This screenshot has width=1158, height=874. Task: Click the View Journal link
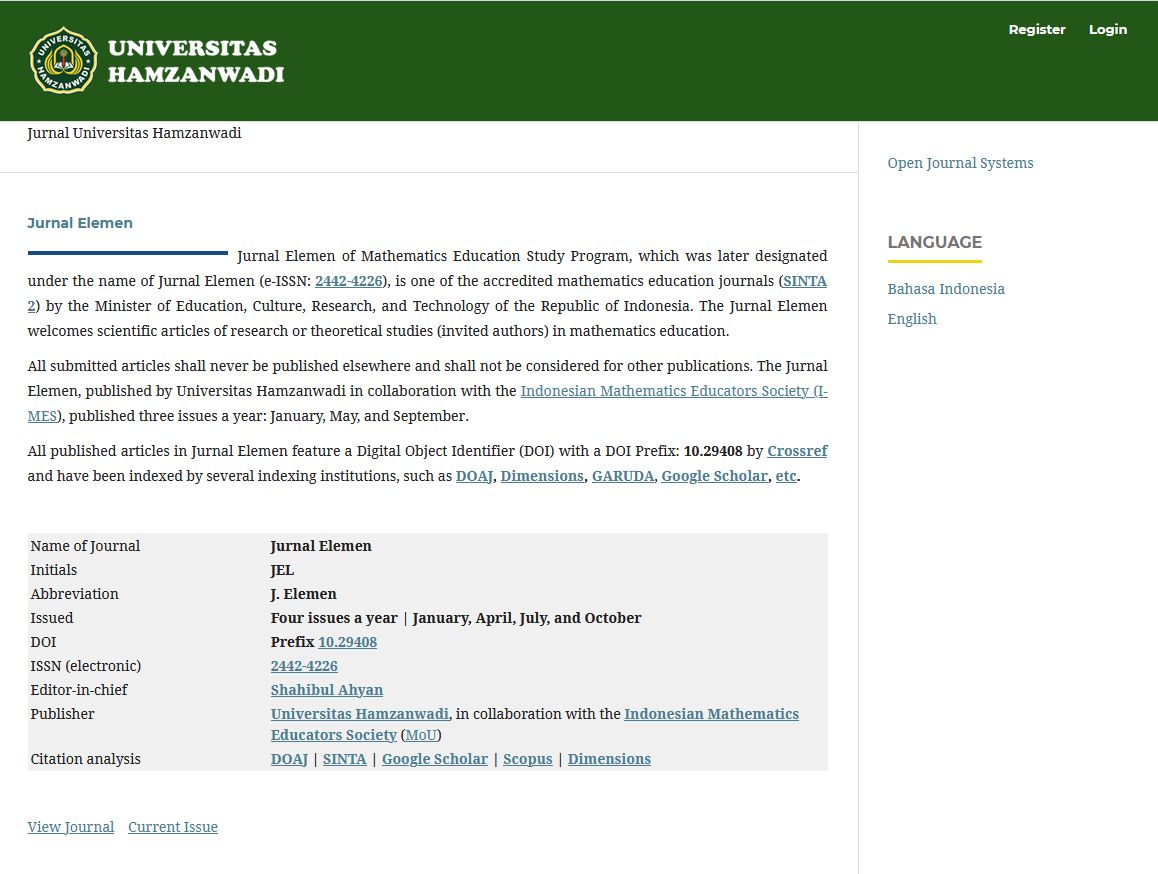[x=70, y=827]
